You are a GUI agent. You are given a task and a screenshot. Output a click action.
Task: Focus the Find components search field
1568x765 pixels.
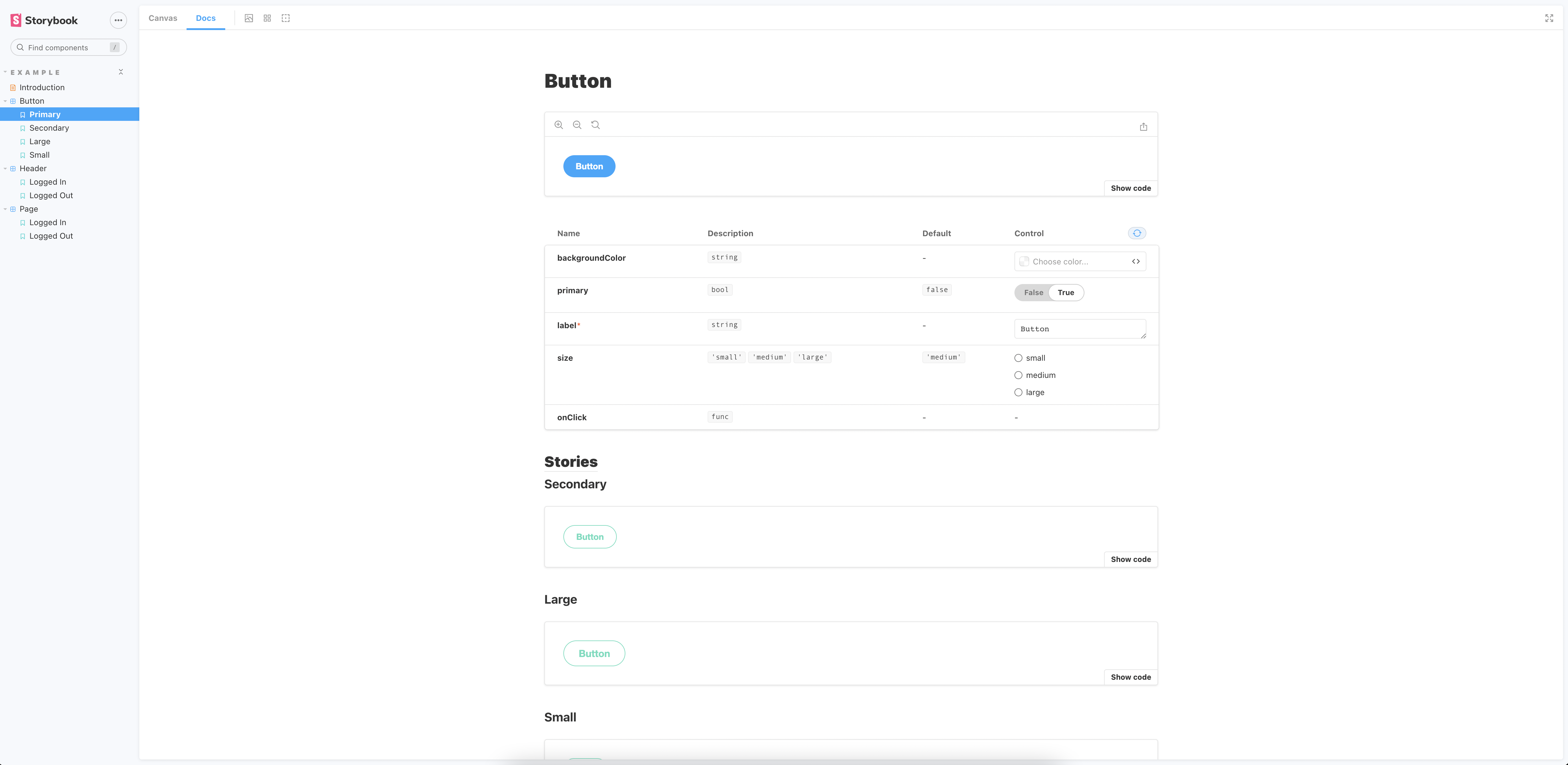click(x=69, y=48)
